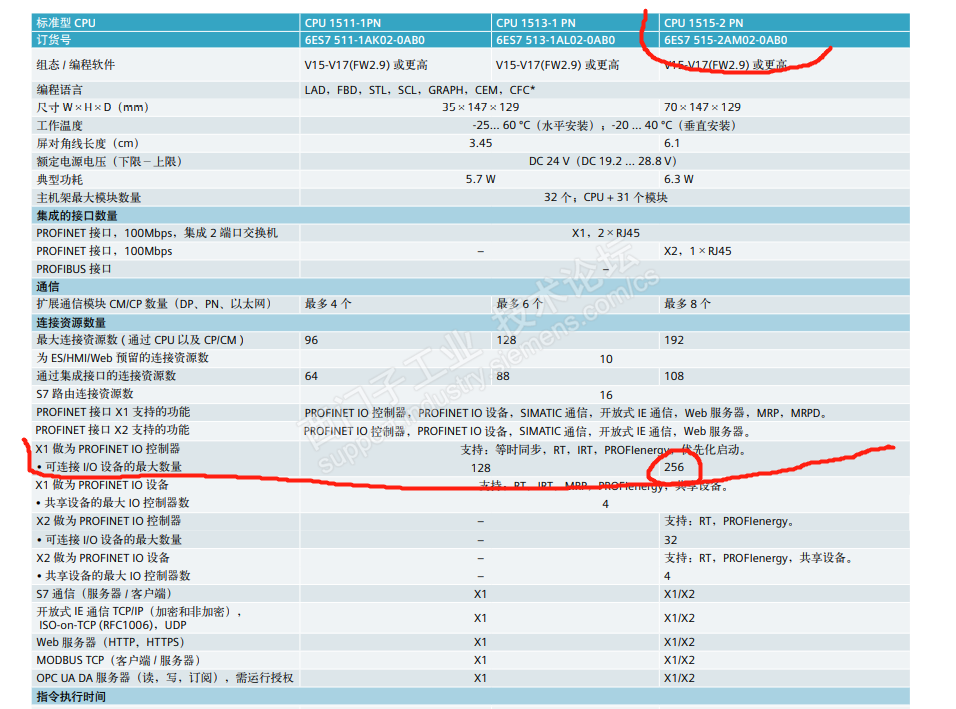
Task: Click the "订货号" row label
Action: coord(54,40)
